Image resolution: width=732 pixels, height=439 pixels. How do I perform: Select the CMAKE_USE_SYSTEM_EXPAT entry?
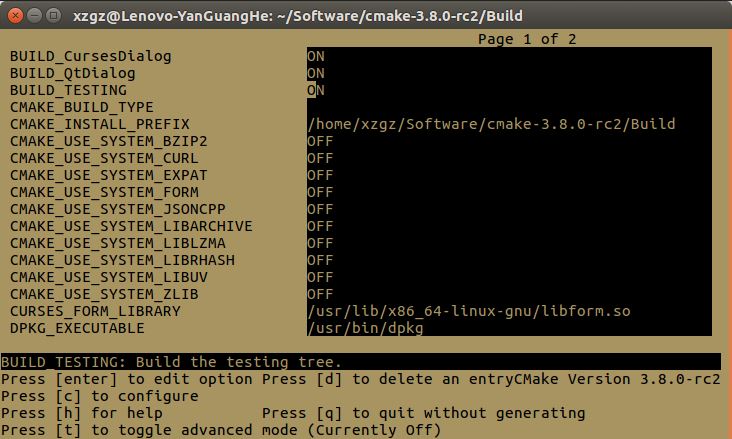click(x=108, y=175)
